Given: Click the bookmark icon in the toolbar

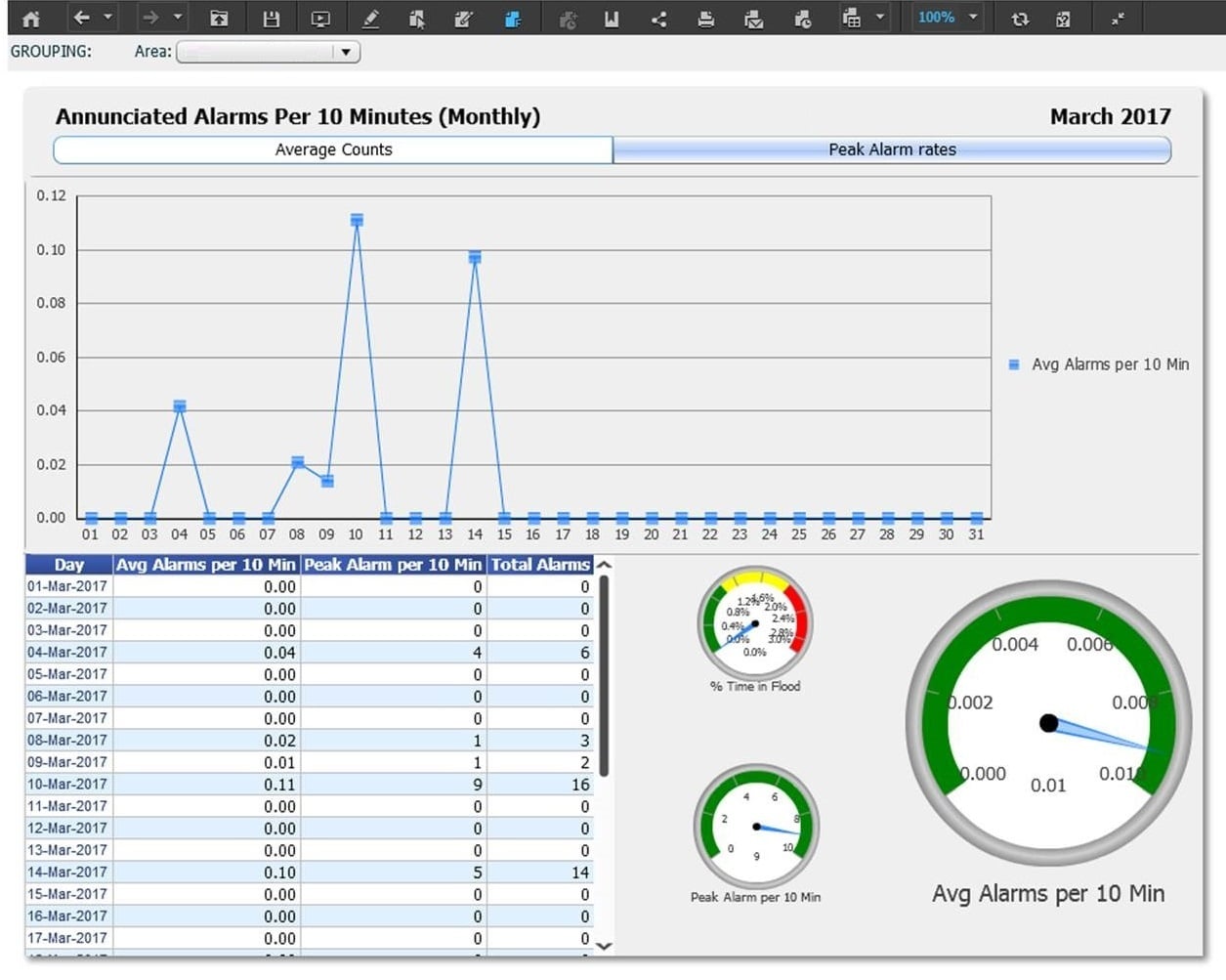Looking at the screenshot, I should click(612, 19).
